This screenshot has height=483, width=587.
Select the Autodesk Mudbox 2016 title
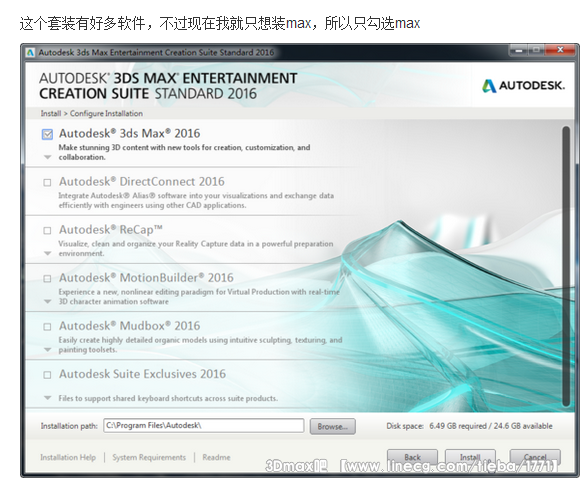(x=130, y=326)
